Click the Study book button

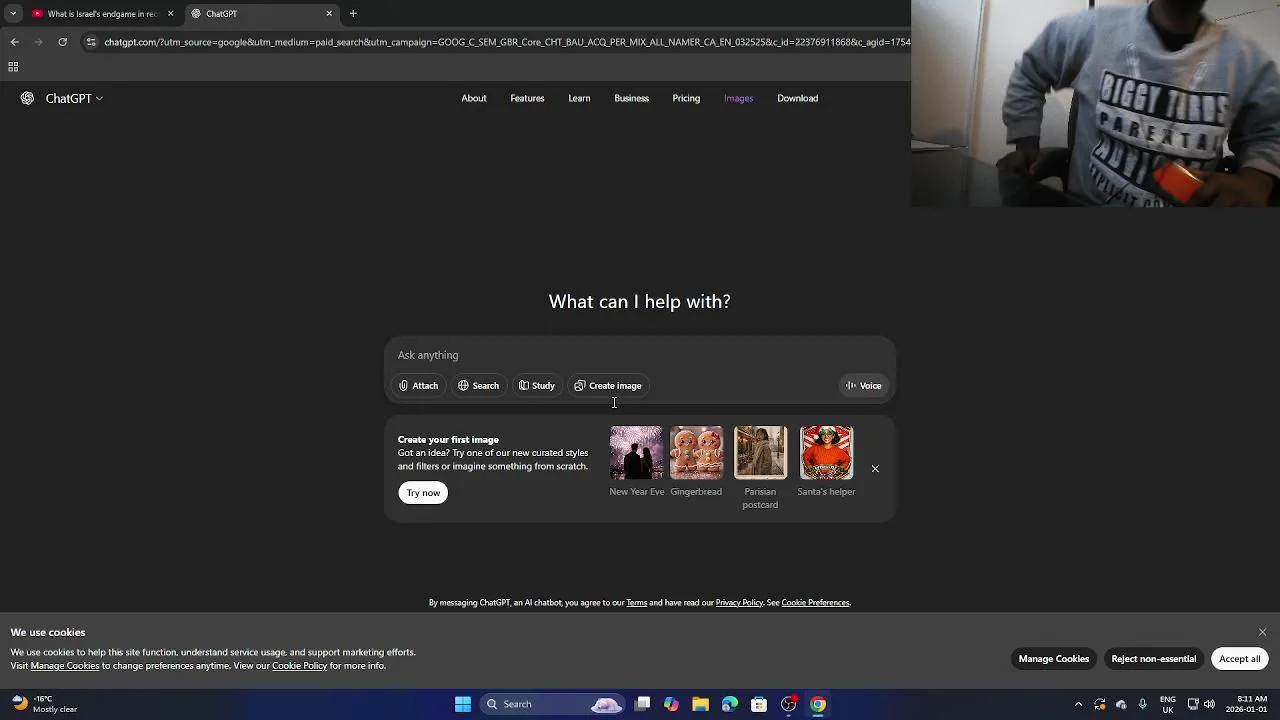point(537,386)
